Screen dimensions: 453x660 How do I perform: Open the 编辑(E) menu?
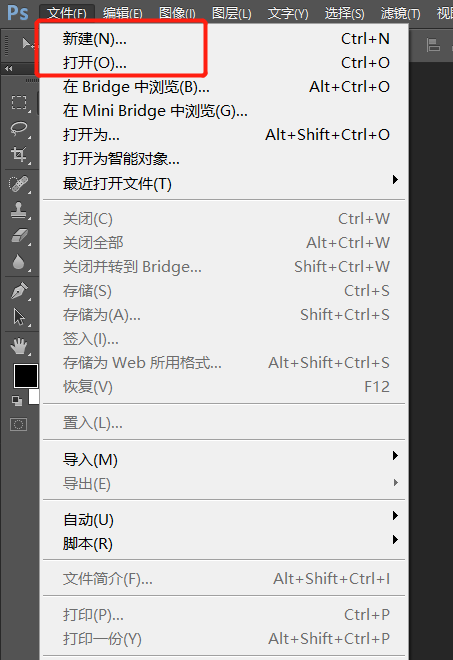coord(123,13)
